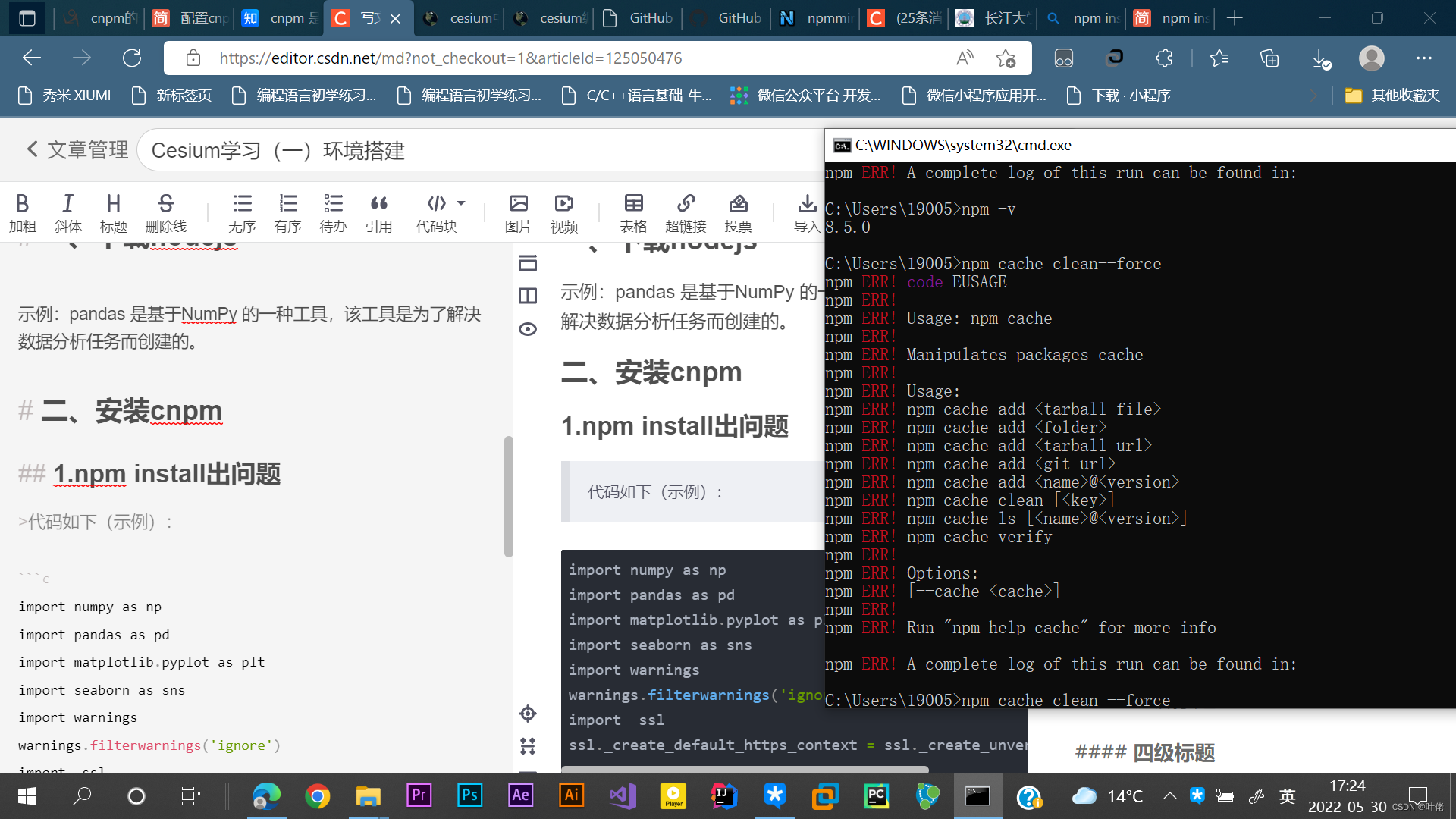Click the sync-scroll target icon
The width and height of the screenshot is (1456, 819).
(528, 714)
